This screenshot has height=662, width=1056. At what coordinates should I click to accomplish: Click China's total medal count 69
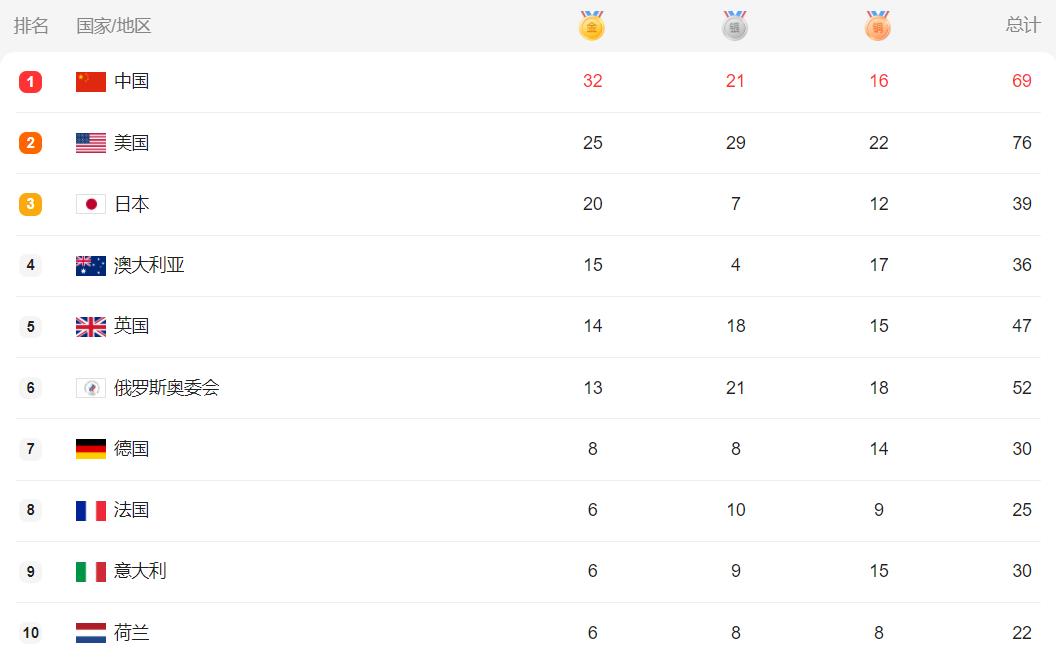tap(1021, 81)
